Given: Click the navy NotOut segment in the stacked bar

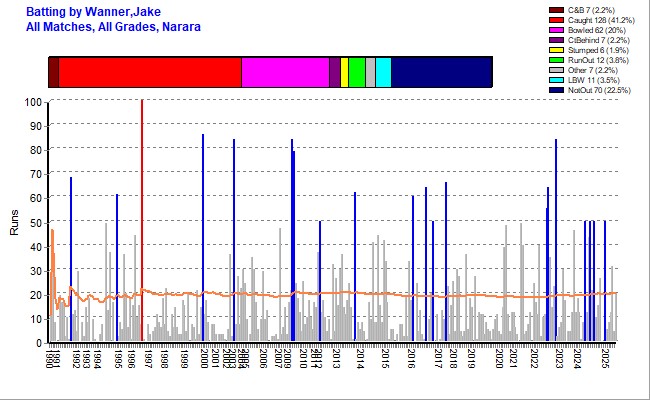Looking at the screenshot, I should [441, 73].
